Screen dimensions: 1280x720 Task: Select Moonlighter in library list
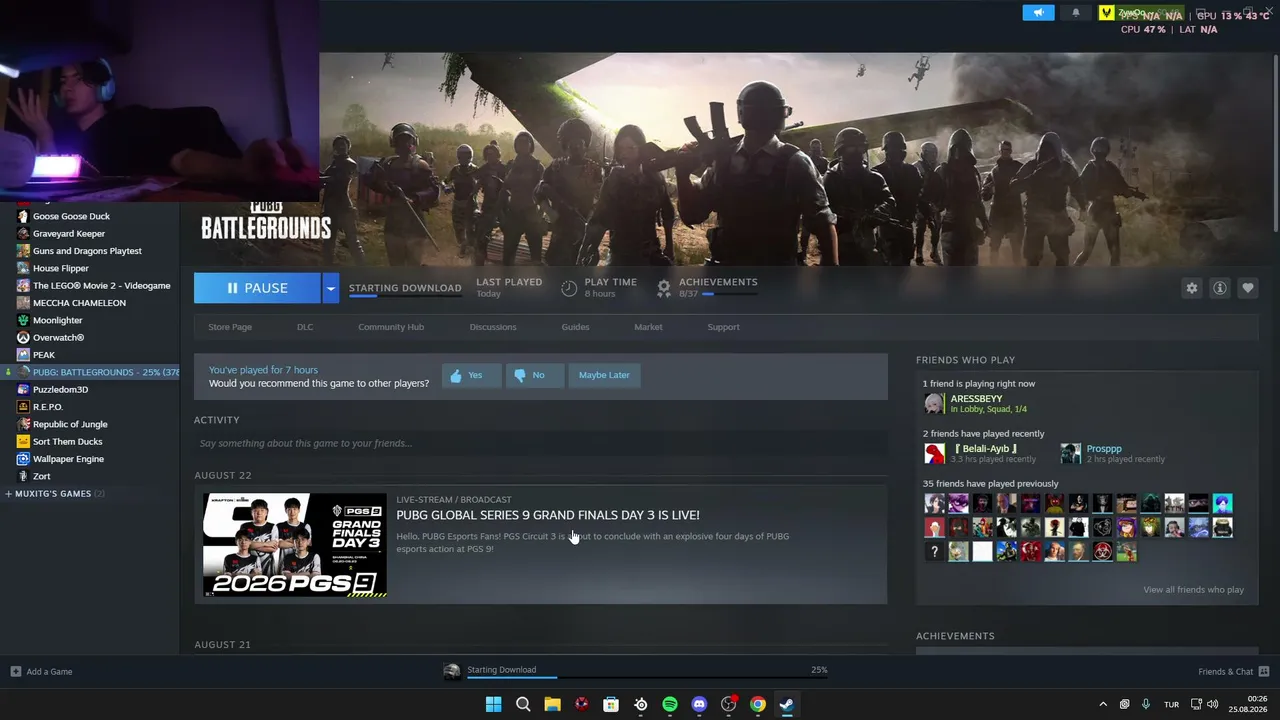click(57, 321)
